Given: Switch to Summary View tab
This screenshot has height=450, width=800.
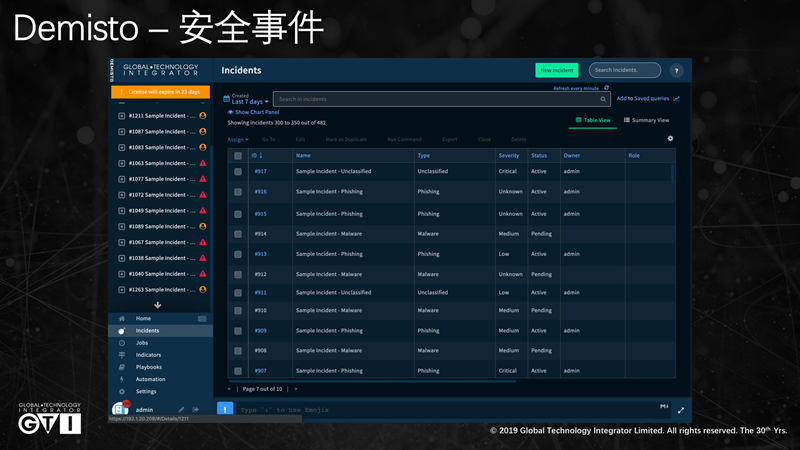Looking at the screenshot, I should (x=646, y=120).
